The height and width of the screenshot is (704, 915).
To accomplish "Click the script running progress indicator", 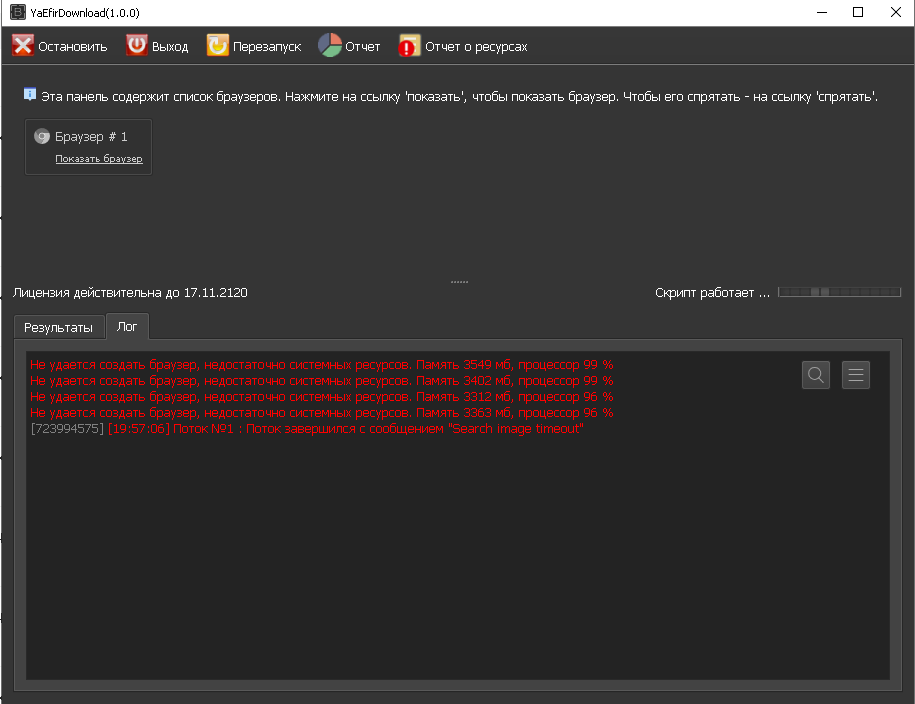I will point(838,292).
